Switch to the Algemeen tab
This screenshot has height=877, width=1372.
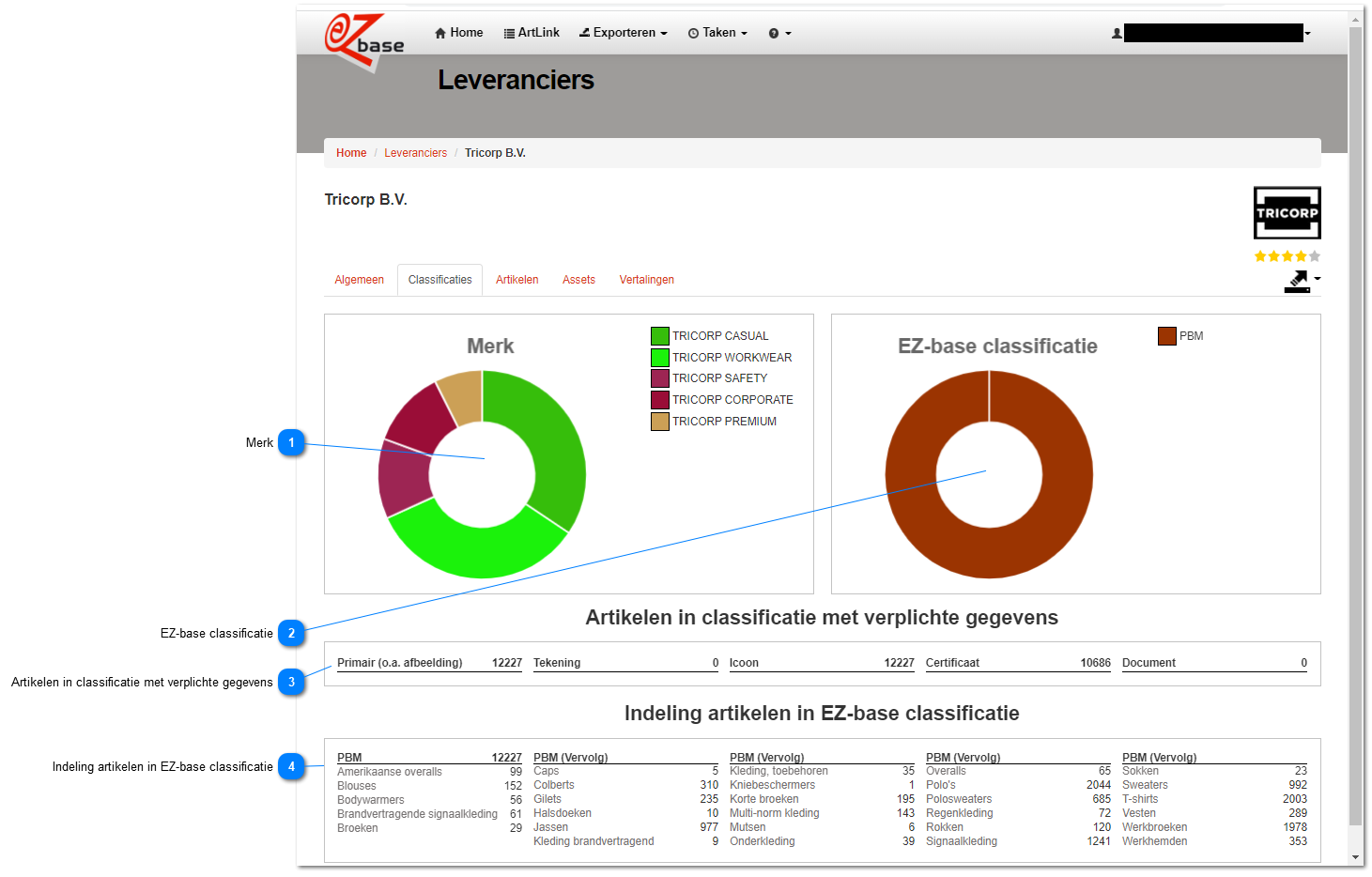(360, 280)
